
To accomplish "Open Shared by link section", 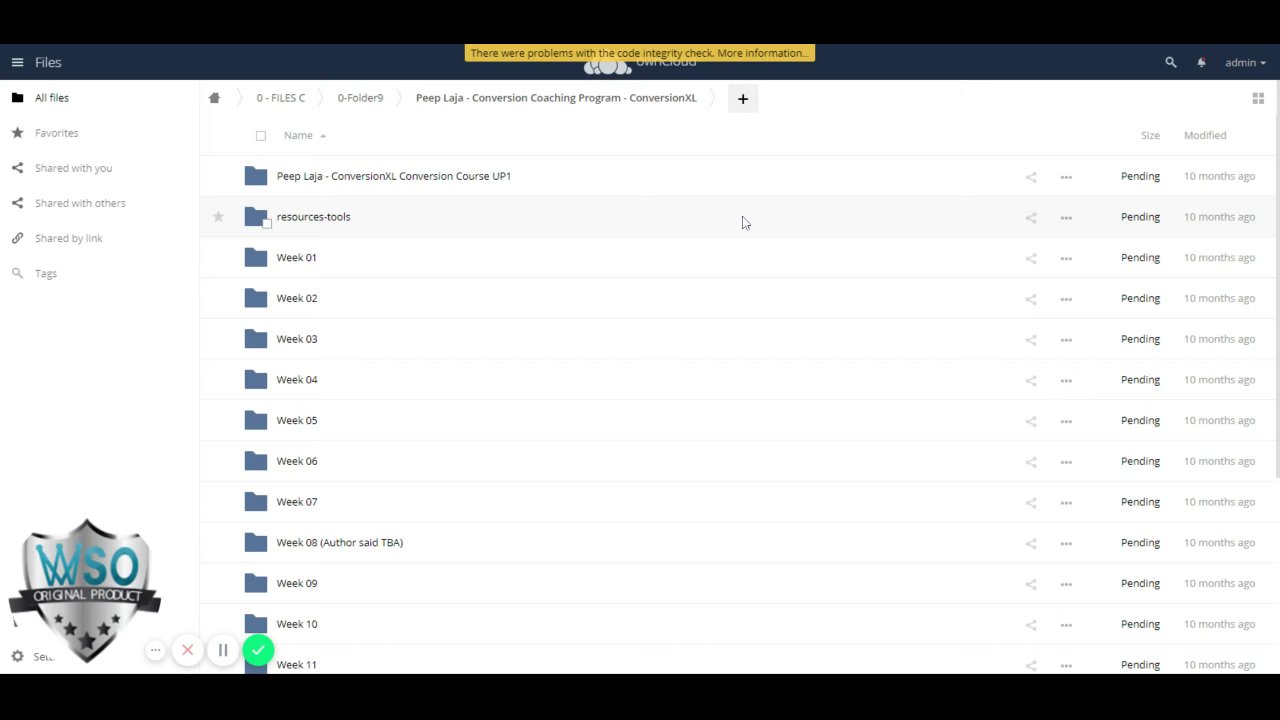I will click(68, 238).
